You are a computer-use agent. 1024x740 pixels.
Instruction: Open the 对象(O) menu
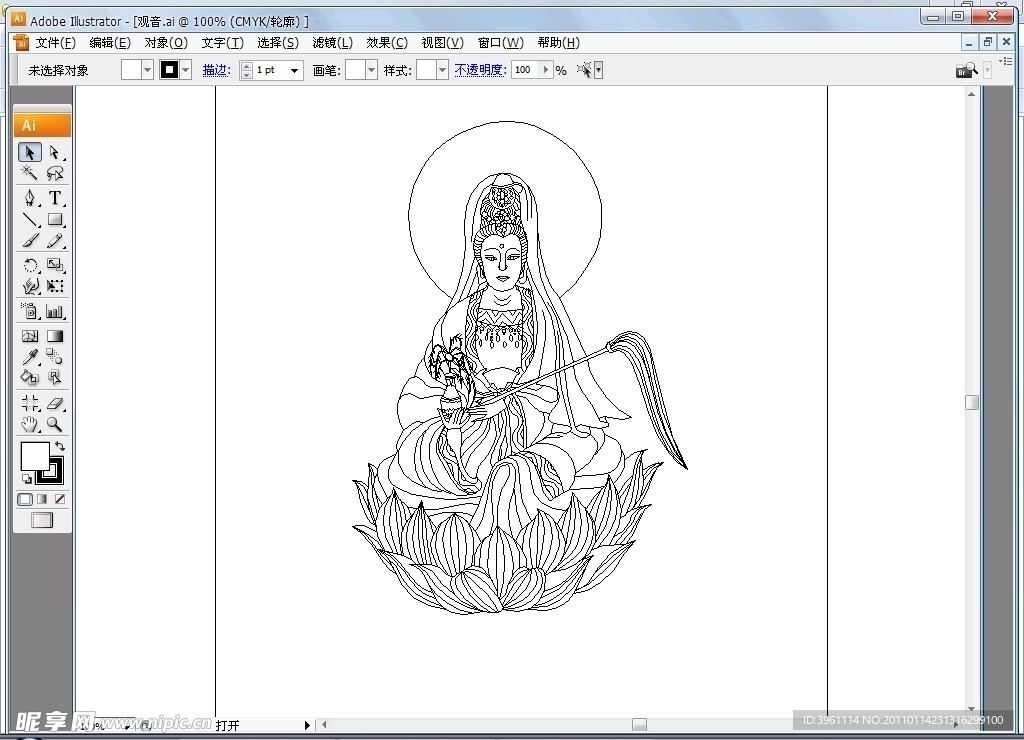(x=166, y=42)
